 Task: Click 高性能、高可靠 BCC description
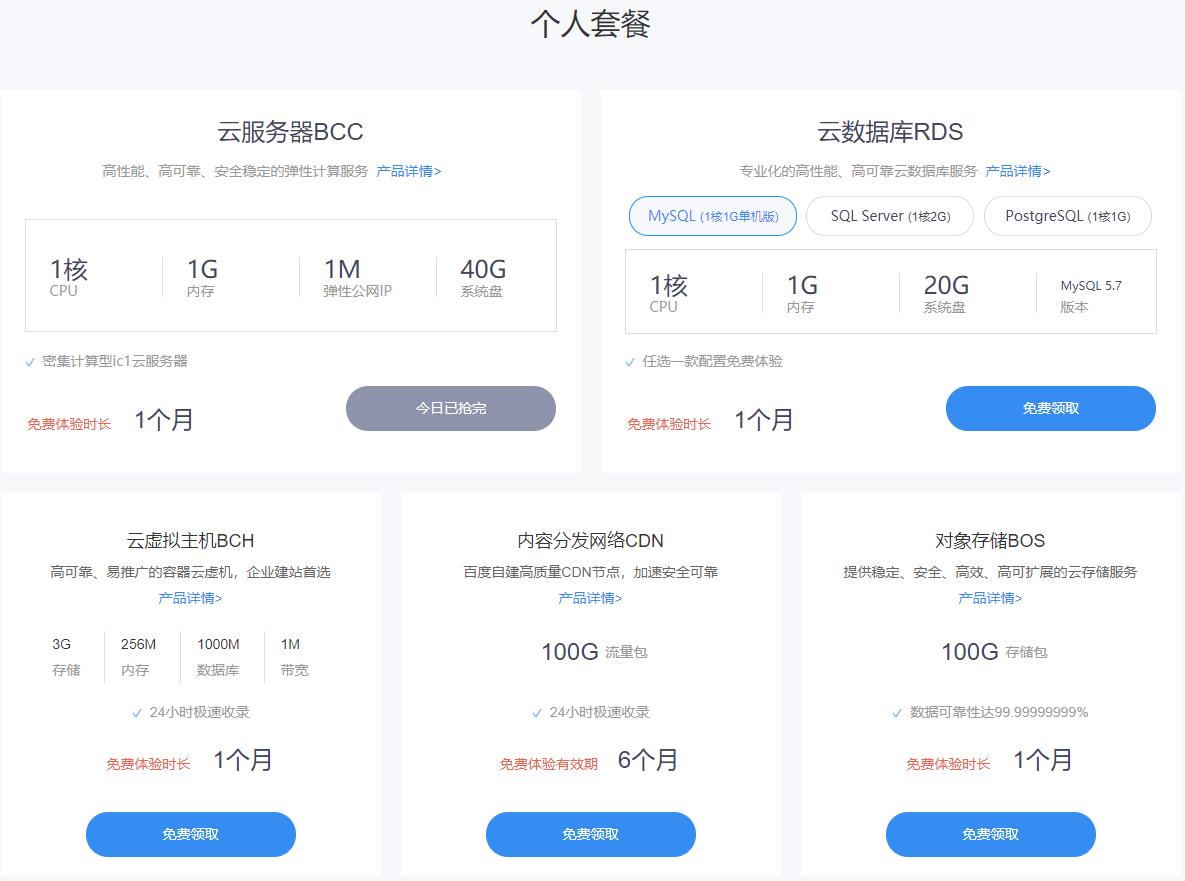tap(235, 172)
